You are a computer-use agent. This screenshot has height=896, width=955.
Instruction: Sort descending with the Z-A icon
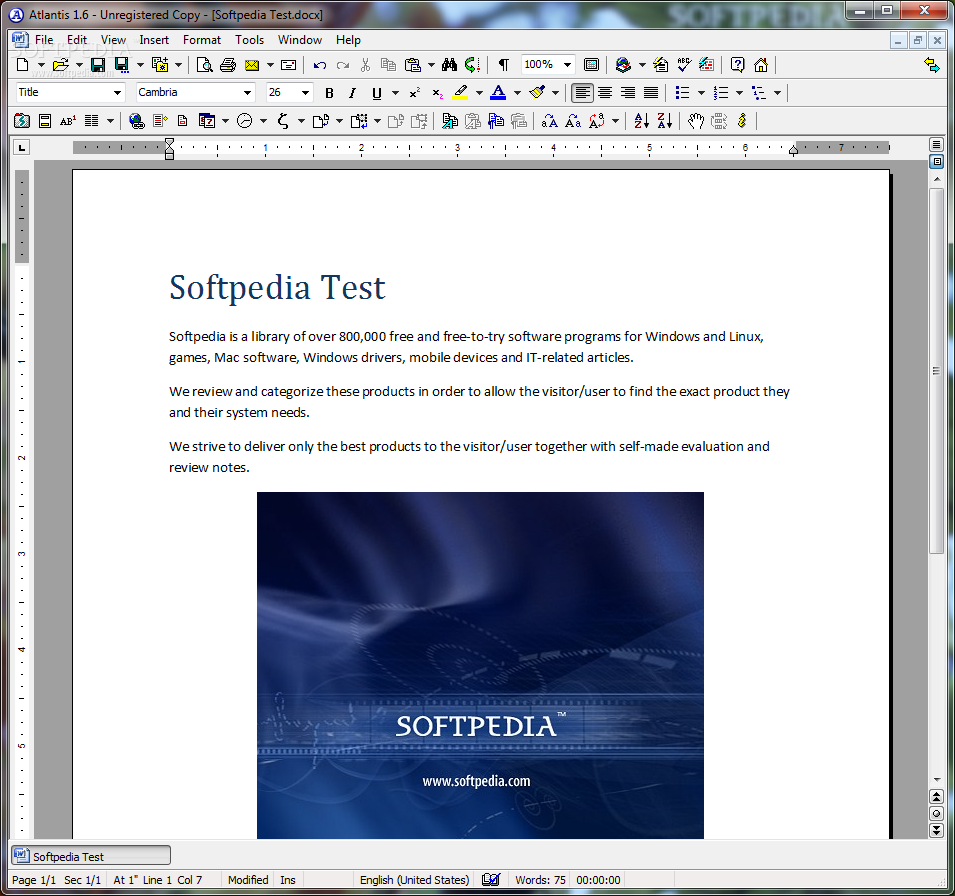(x=664, y=121)
